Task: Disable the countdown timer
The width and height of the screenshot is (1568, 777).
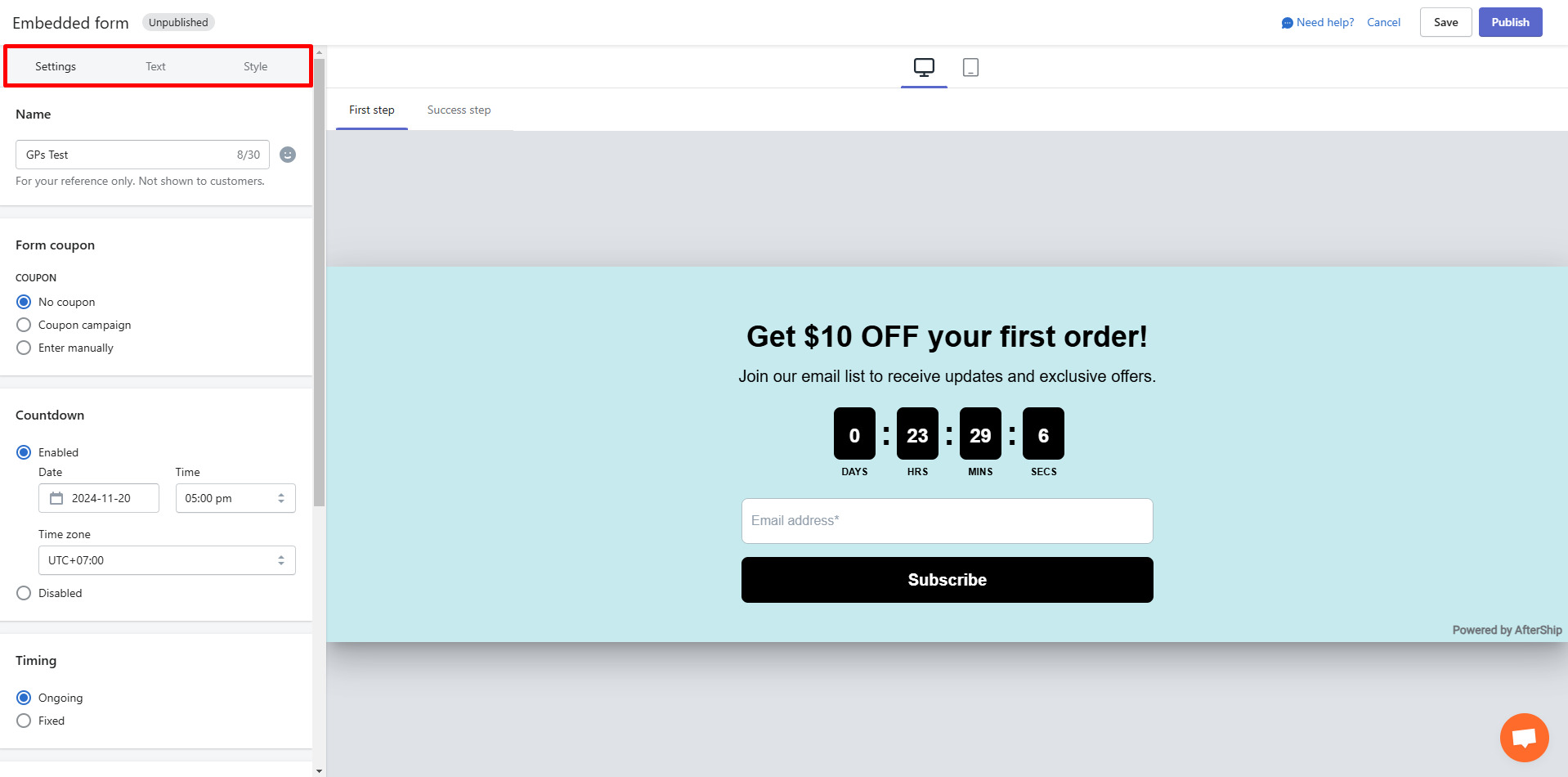Action: click(x=24, y=593)
